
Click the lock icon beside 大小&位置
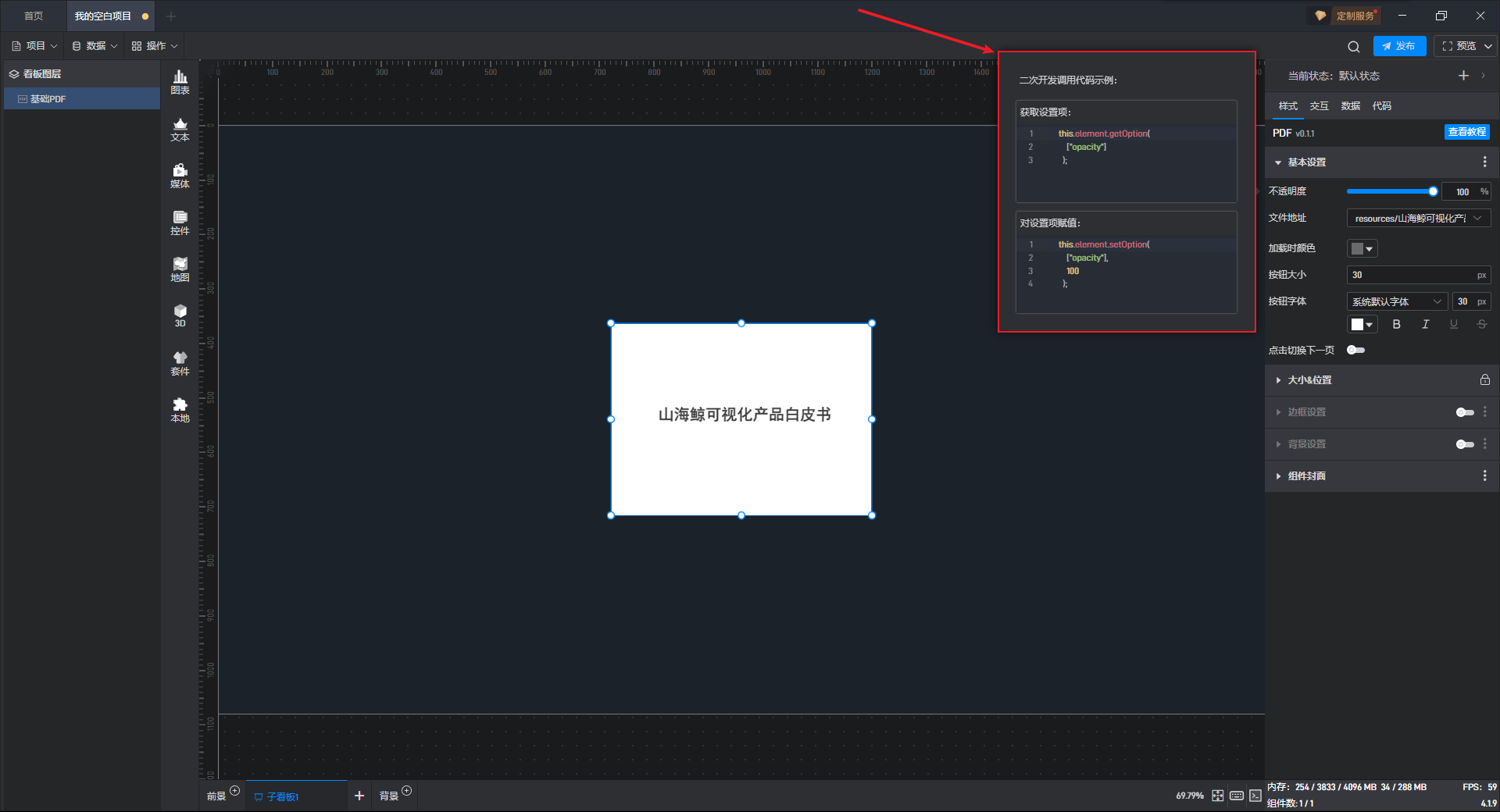pos(1484,380)
